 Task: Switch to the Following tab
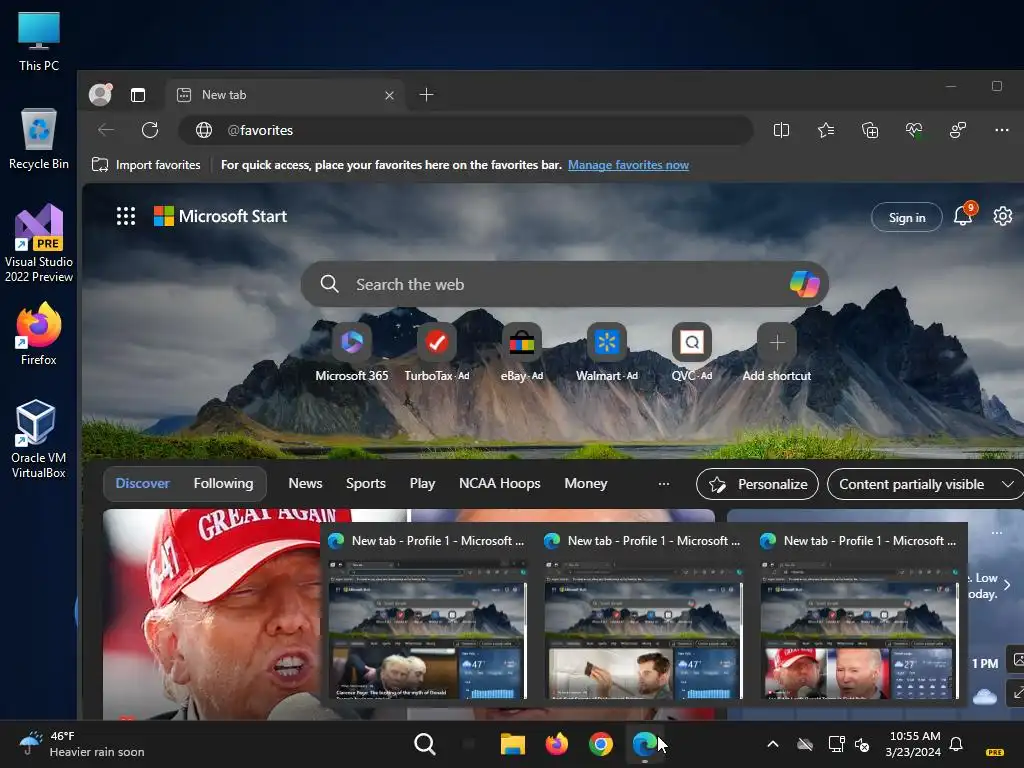tap(223, 483)
